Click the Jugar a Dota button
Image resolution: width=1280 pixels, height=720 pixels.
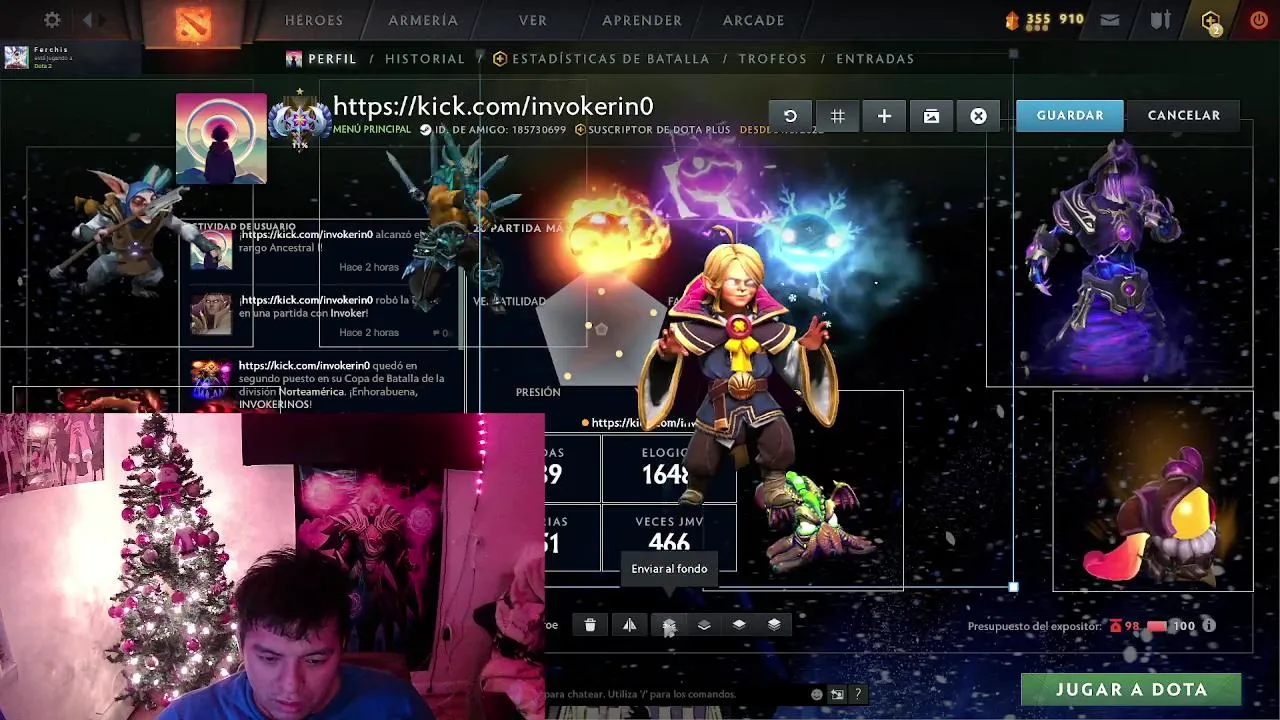coord(1131,689)
